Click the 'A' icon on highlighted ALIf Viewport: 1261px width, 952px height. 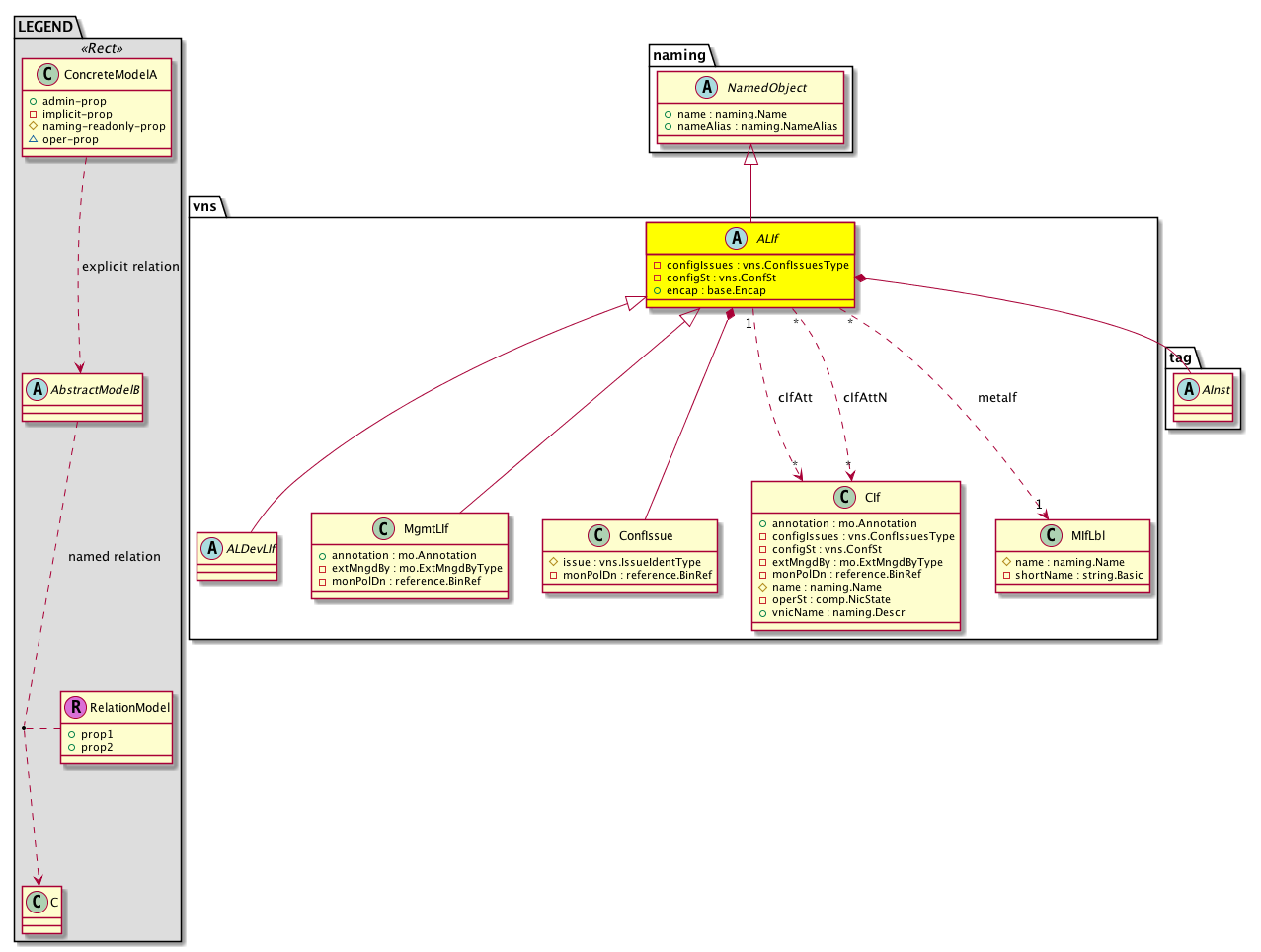(737, 238)
